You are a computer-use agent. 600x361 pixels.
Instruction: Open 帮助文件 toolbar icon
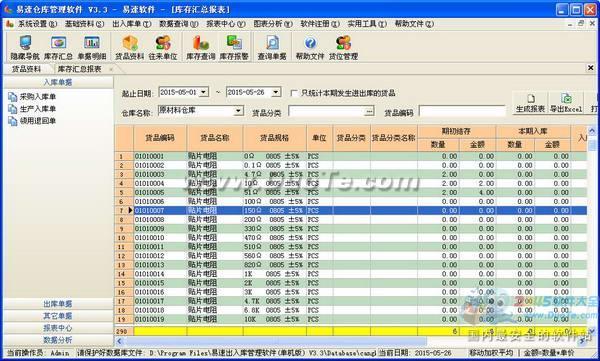click(310, 47)
